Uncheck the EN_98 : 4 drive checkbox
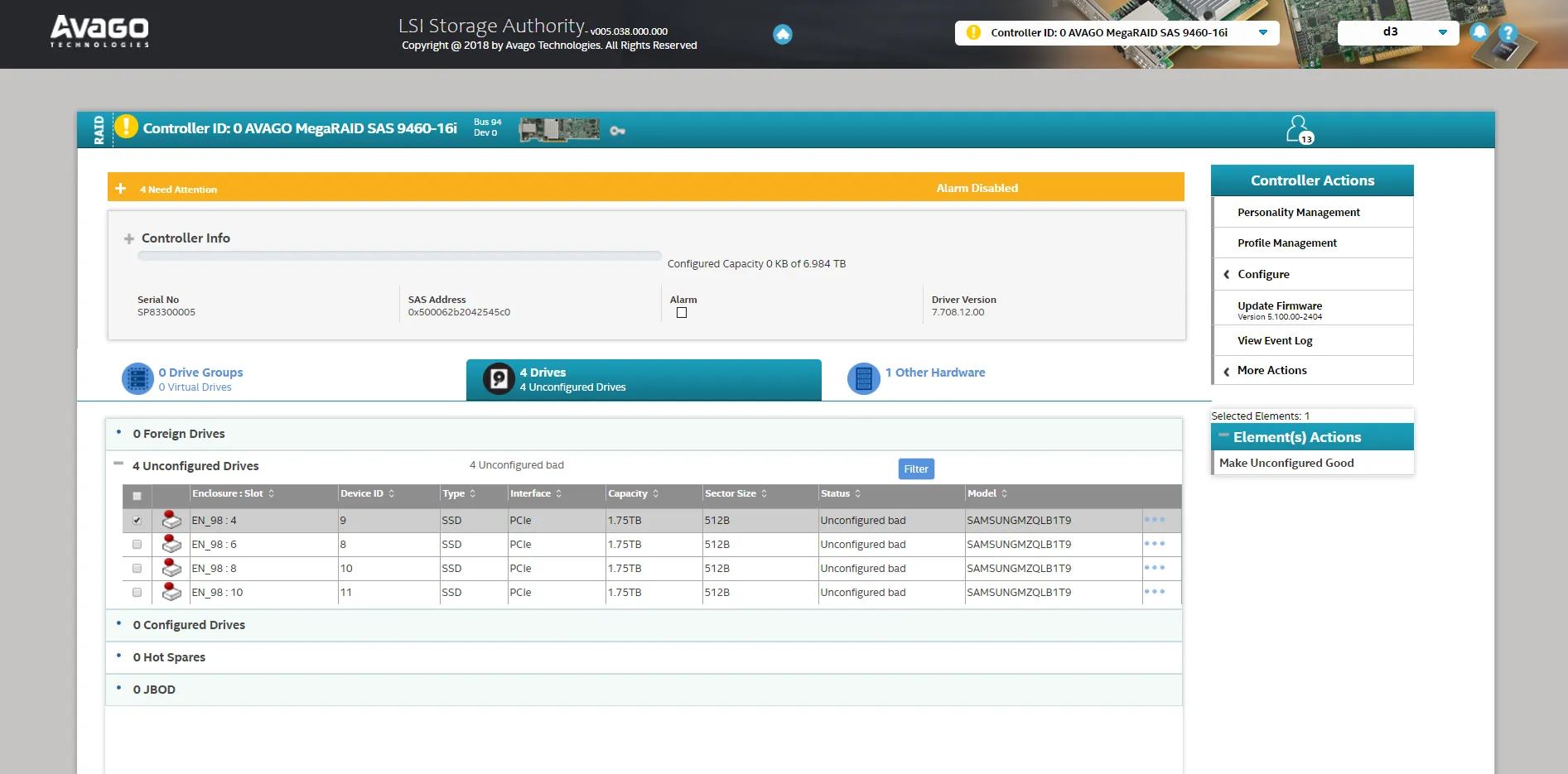This screenshot has height=774, width=1568. pos(138,521)
